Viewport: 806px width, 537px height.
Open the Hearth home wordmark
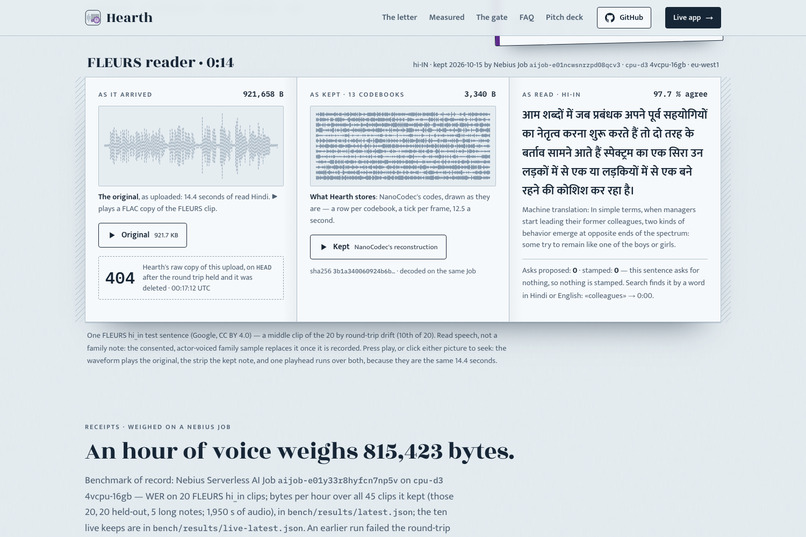point(130,17)
